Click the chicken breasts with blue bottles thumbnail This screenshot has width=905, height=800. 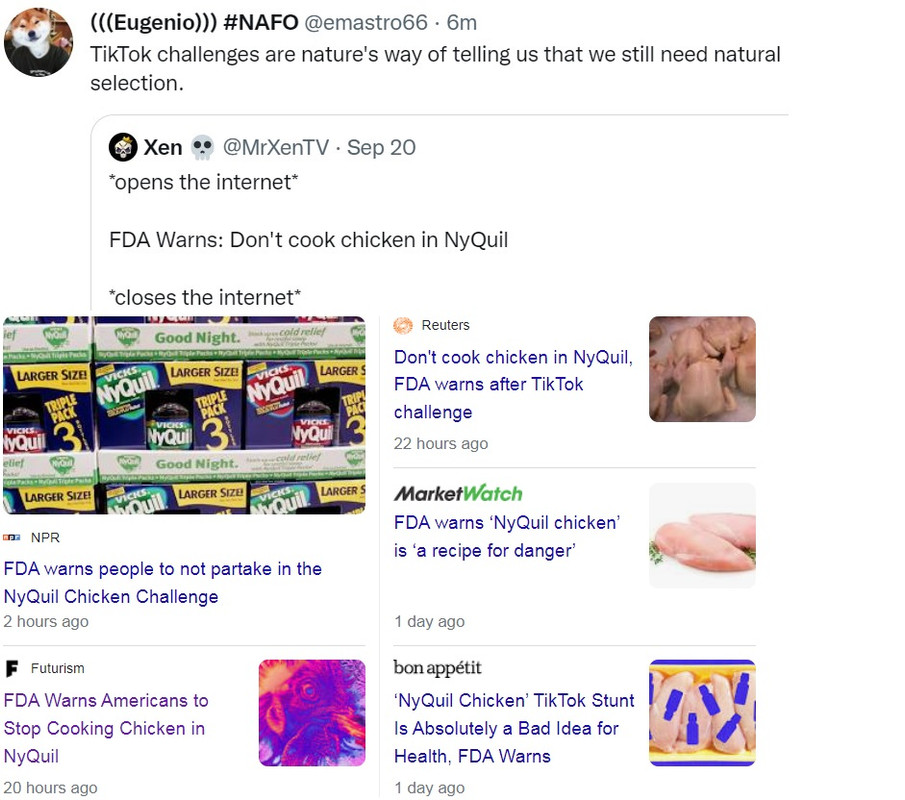[x=702, y=713]
